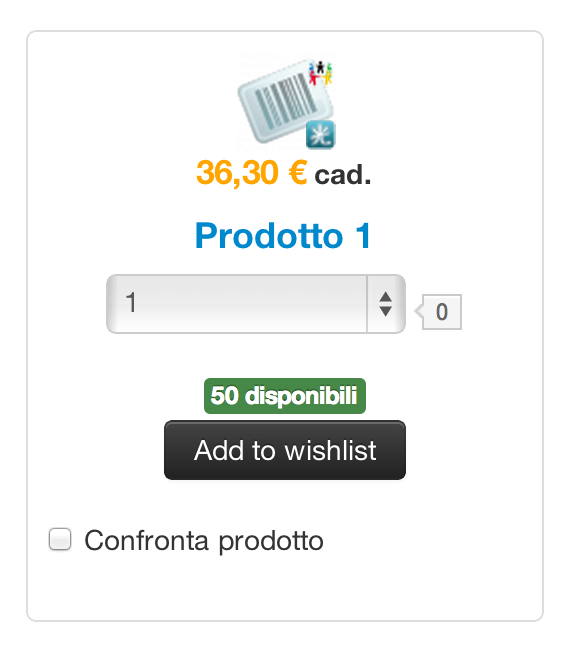Add Prodotto 1 to wishlist
Screen dimensions: 570x646
point(285,450)
